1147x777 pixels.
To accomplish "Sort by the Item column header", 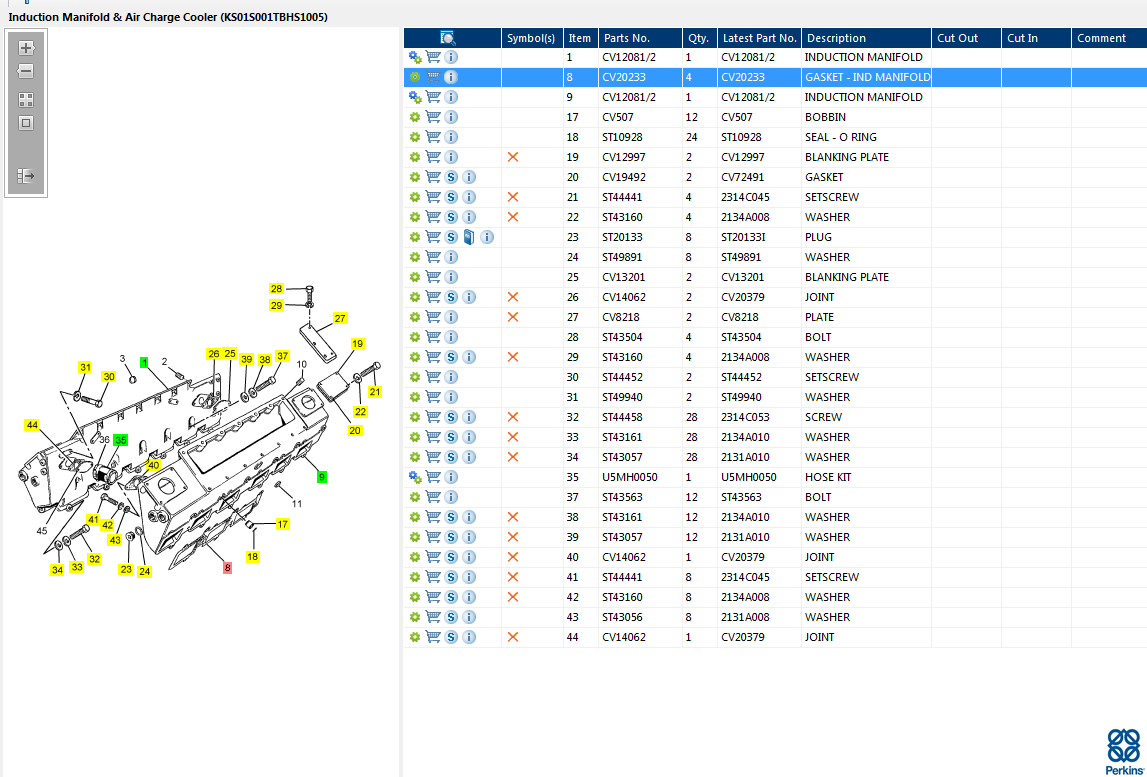I will click(580, 38).
